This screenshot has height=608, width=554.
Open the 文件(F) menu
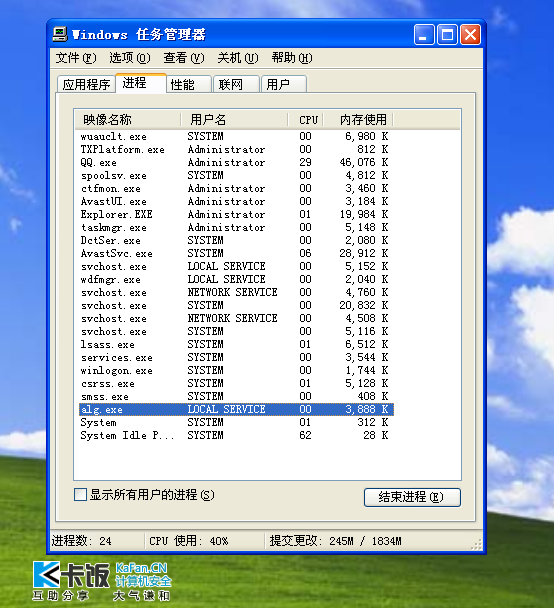point(76,58)
